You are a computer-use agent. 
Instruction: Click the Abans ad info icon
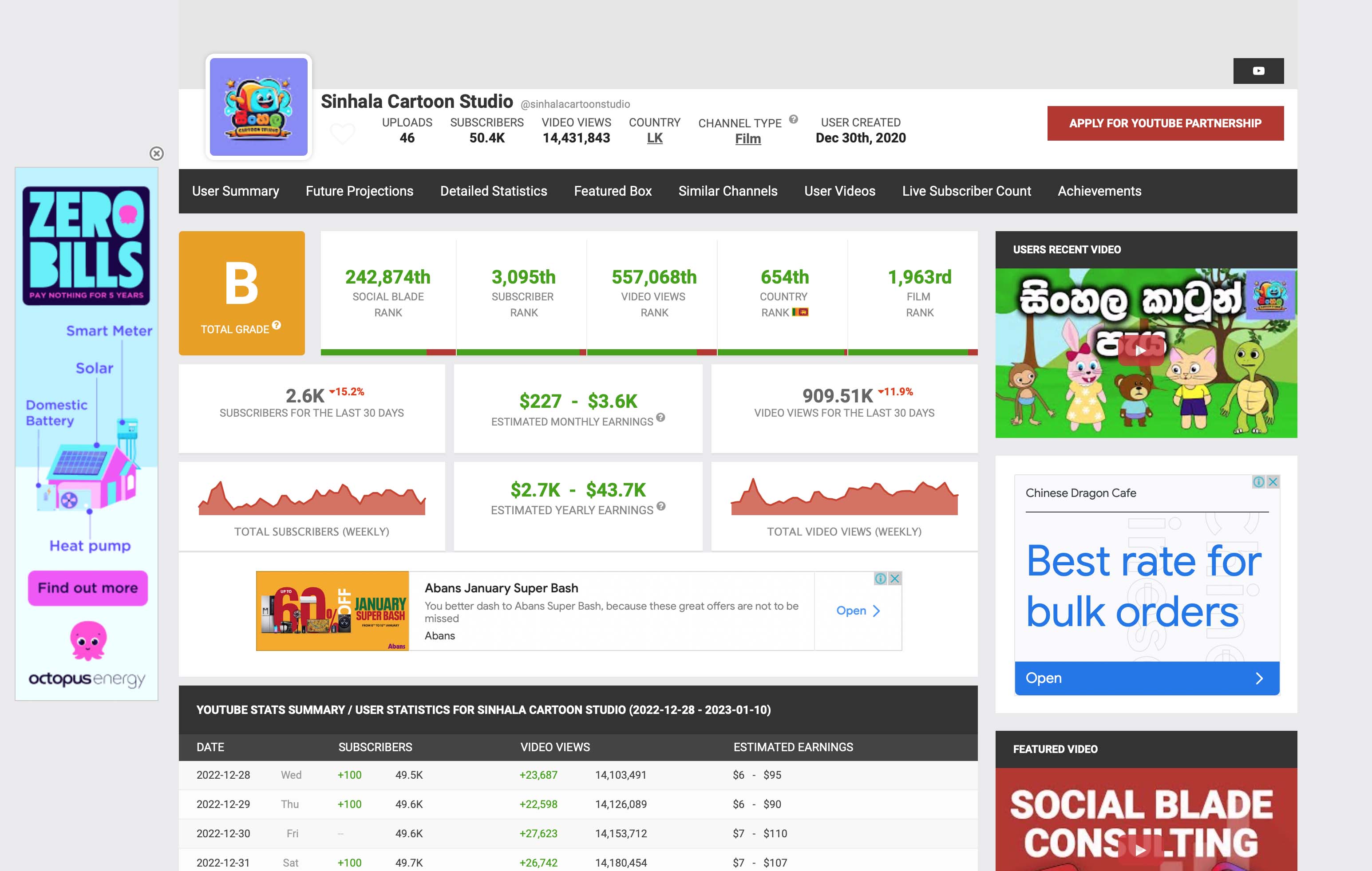881,578
